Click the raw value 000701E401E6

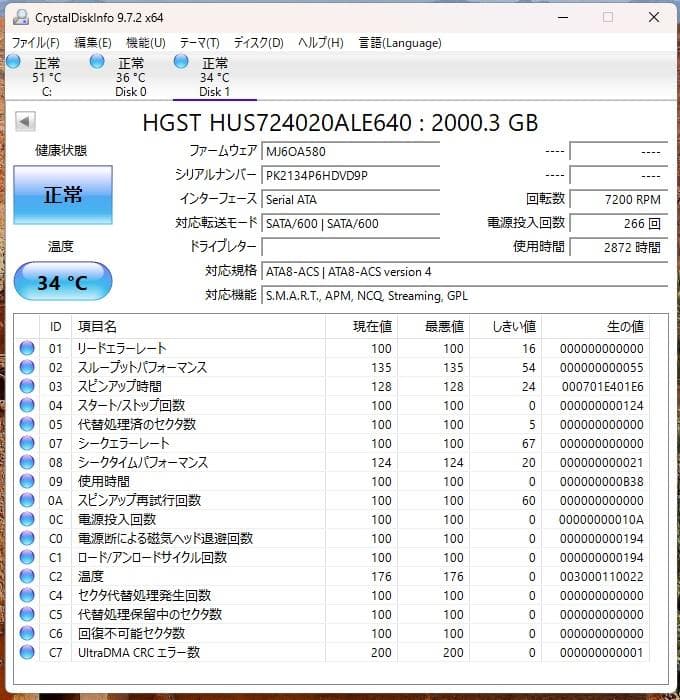[602, 386]
